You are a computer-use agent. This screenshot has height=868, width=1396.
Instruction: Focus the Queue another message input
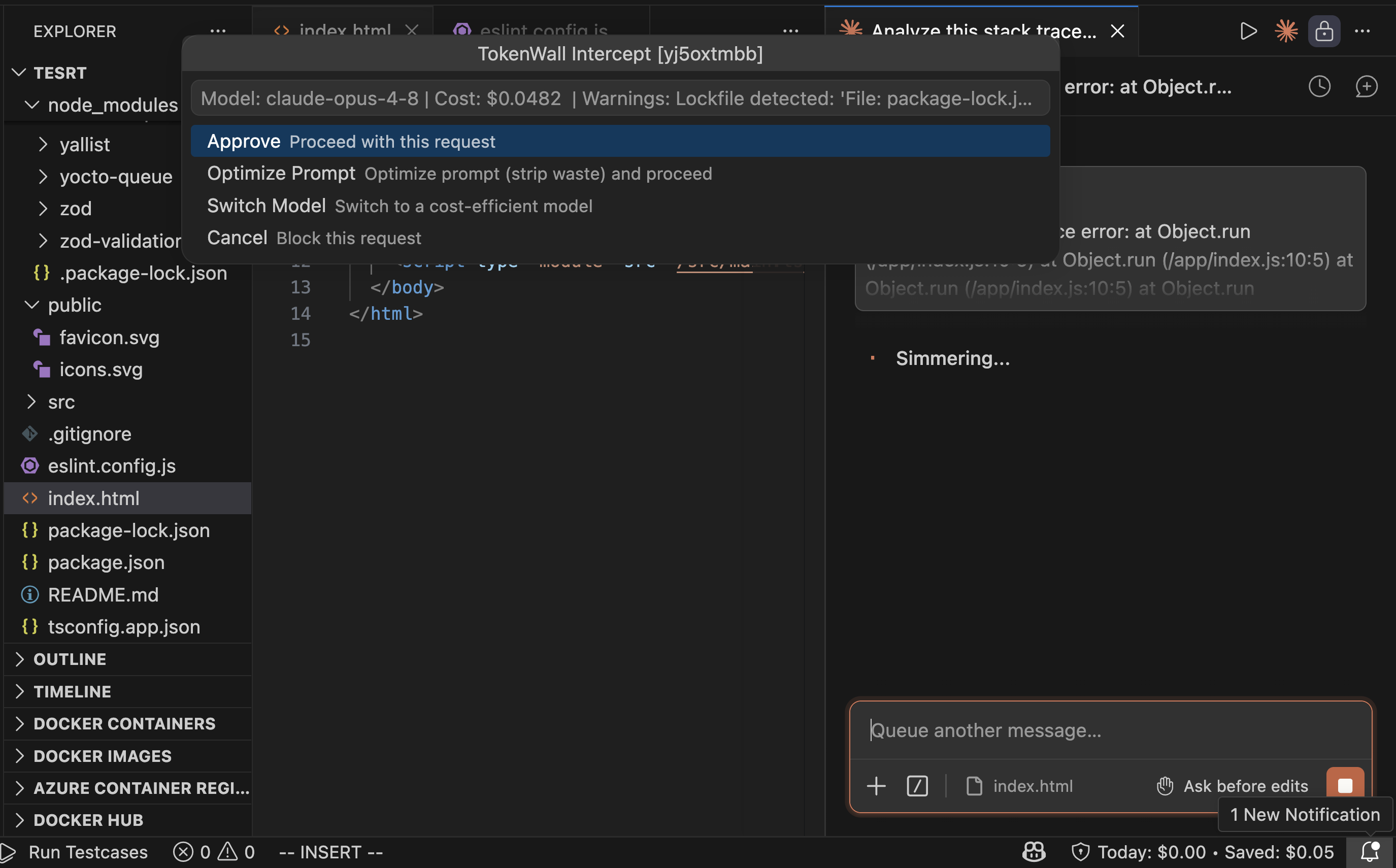(x=1110, y=729)
